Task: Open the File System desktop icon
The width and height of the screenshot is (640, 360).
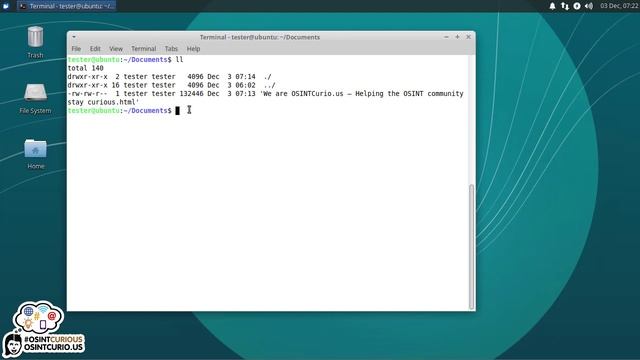Action: point(35,98)
